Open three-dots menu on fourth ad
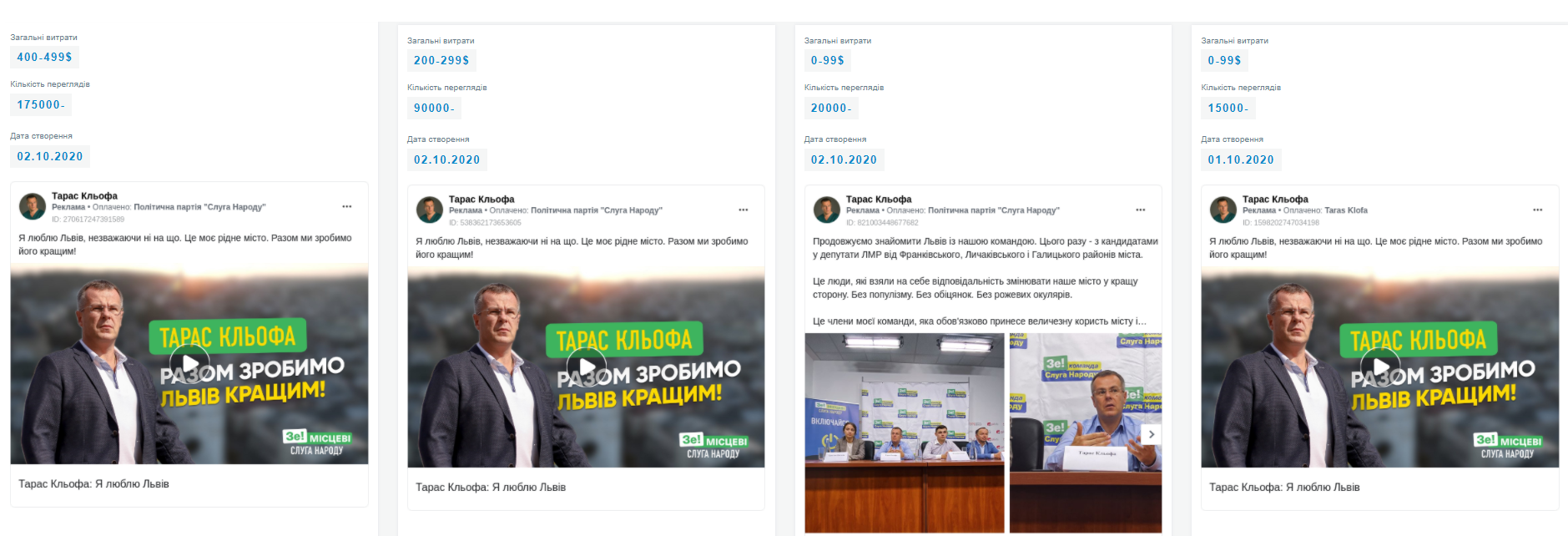The height and width of the screenshot is (536, 1568). 1537,210
